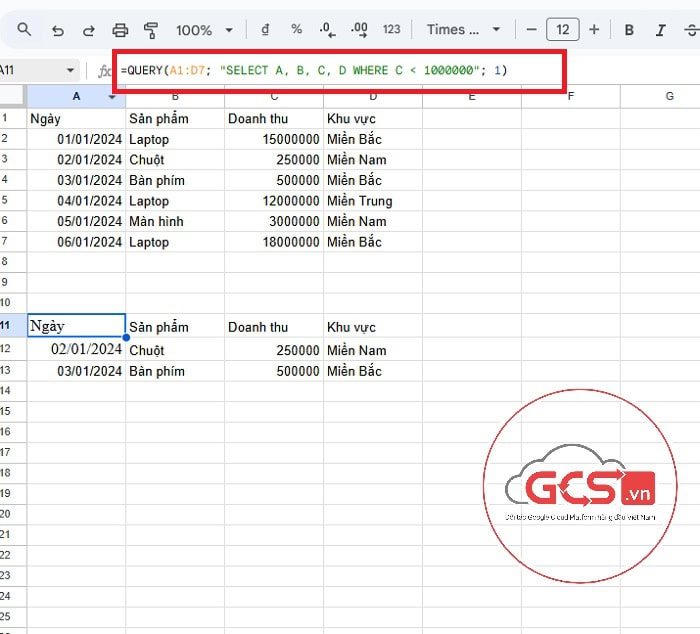The width and height of the screenshot is (700, 634).
Task: Increase font size with plus button
Action: [x=594, y=30]
